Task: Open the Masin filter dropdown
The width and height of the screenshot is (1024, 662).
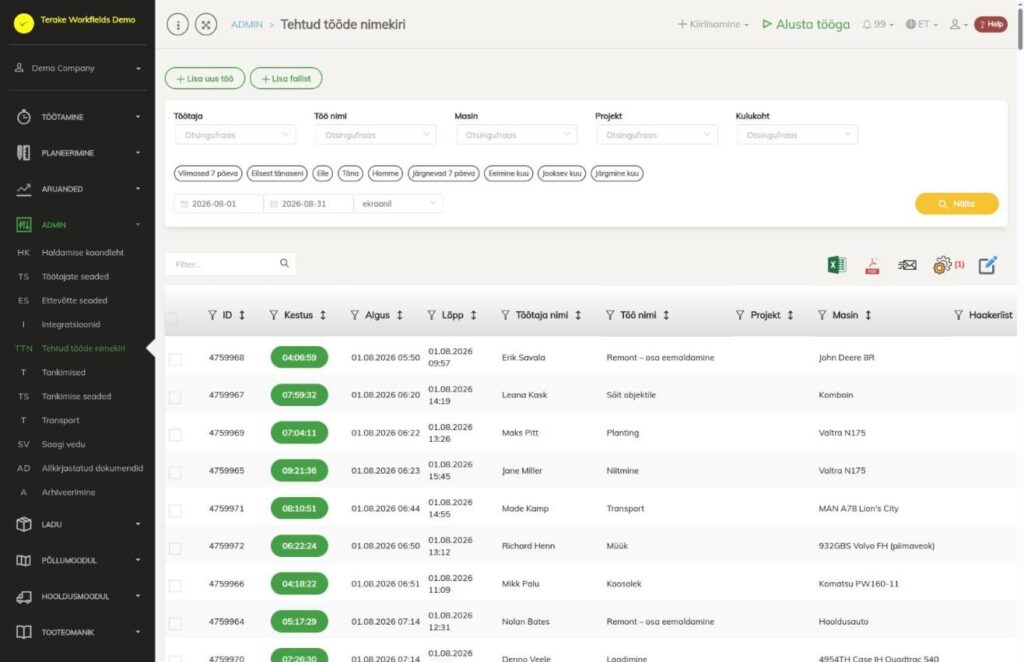Action: [x=516, y=134]
